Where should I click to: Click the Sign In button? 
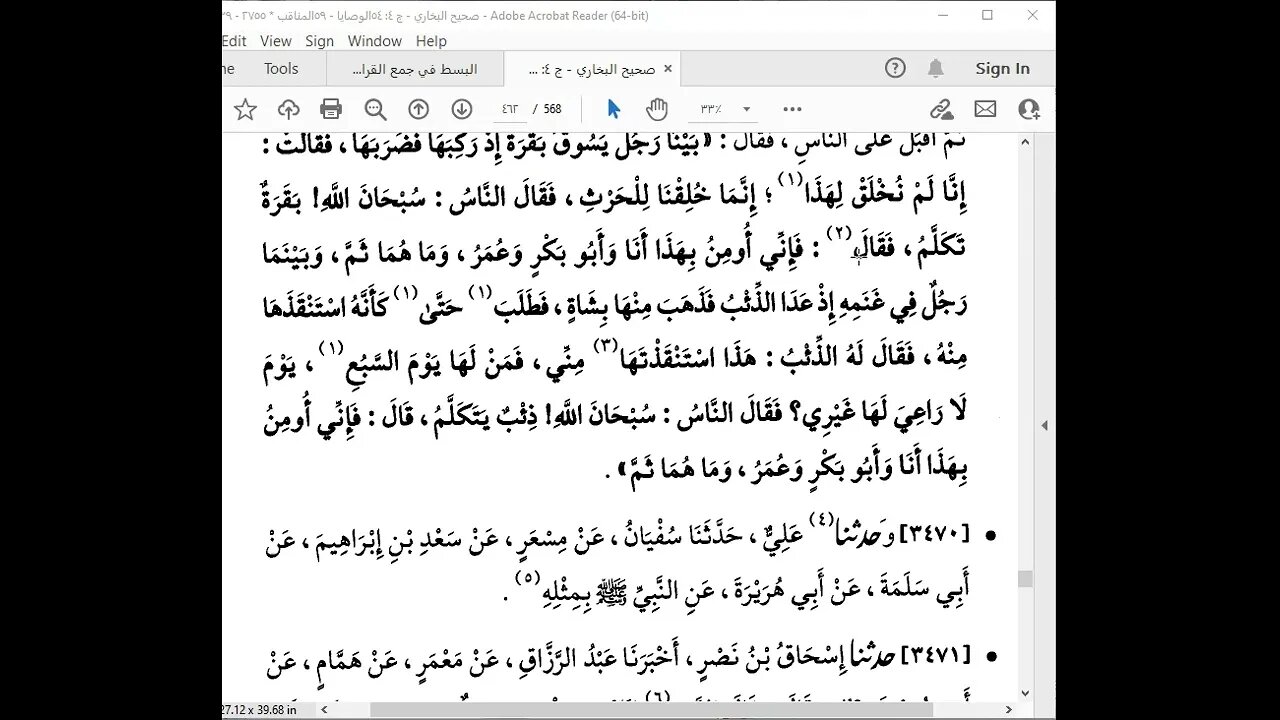(1002, 68)
